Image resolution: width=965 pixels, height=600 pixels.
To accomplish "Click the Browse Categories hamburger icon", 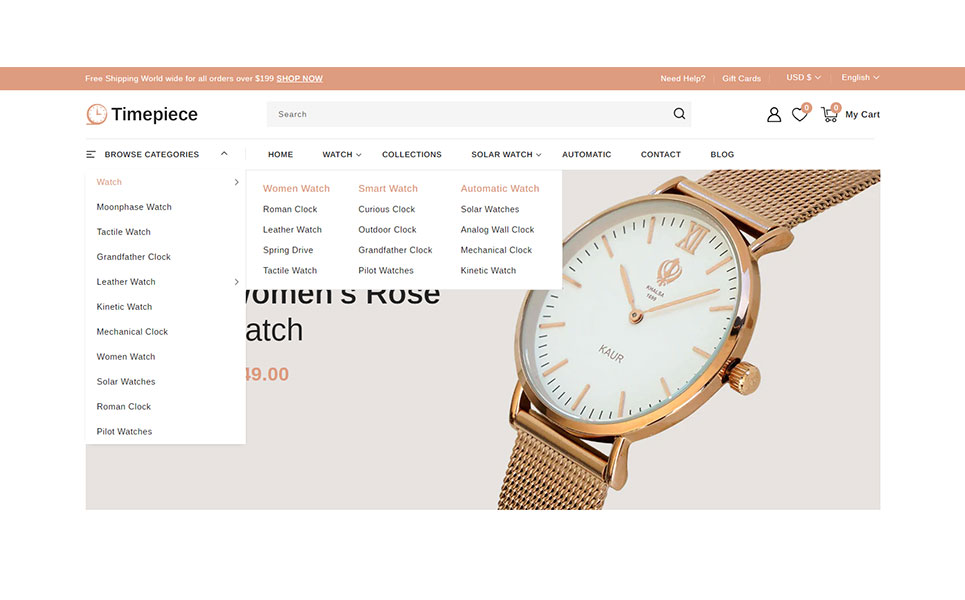I will (91, 155).
